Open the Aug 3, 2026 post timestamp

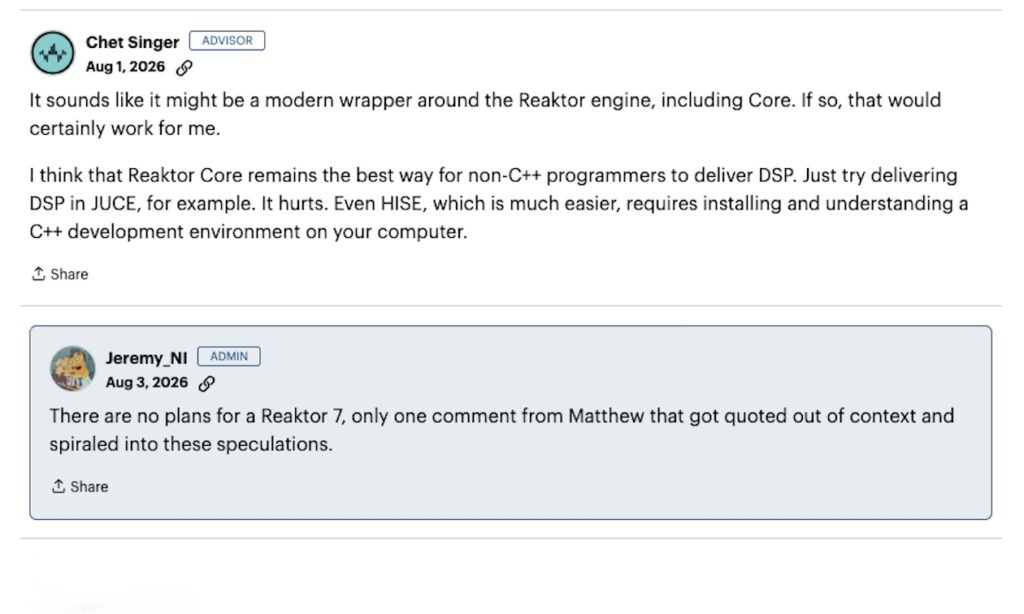146,383
